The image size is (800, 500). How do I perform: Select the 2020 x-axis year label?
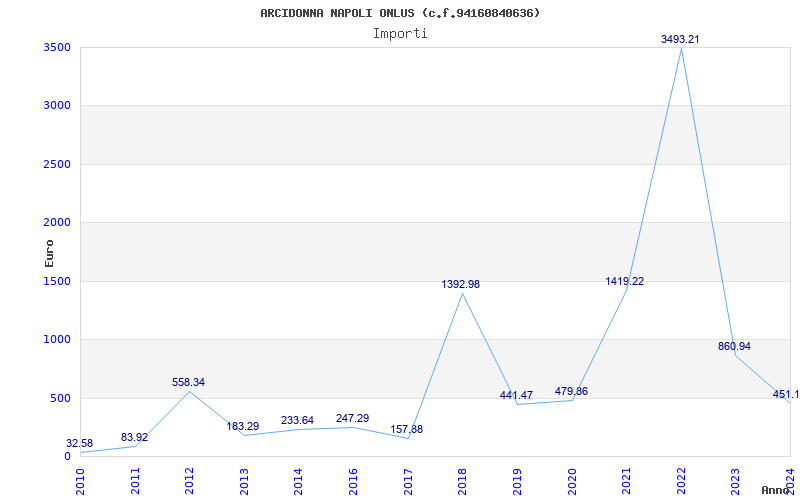571,481
